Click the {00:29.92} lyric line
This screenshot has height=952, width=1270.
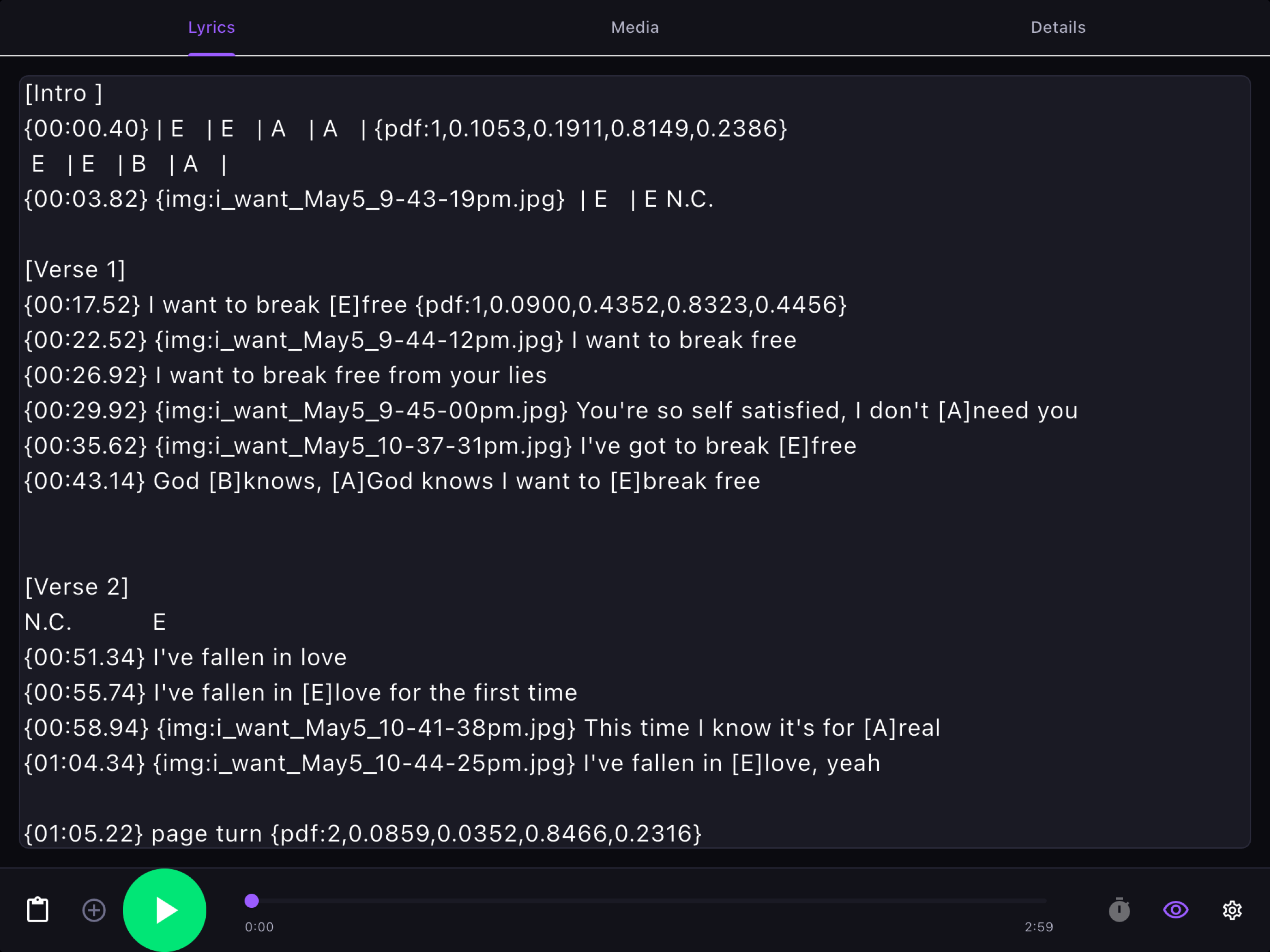tap(551, 411)
